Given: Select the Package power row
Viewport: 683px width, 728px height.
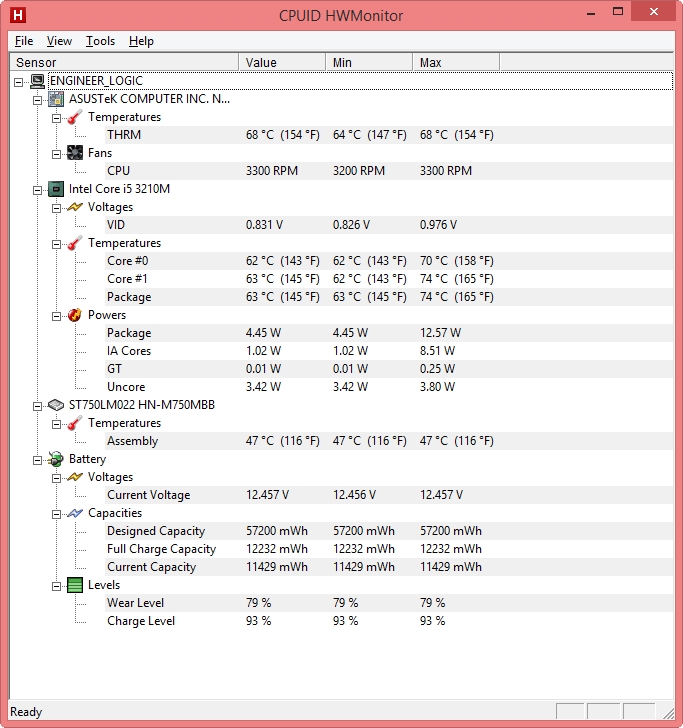Looking at the screenshot, I should [x=129, y=333].
